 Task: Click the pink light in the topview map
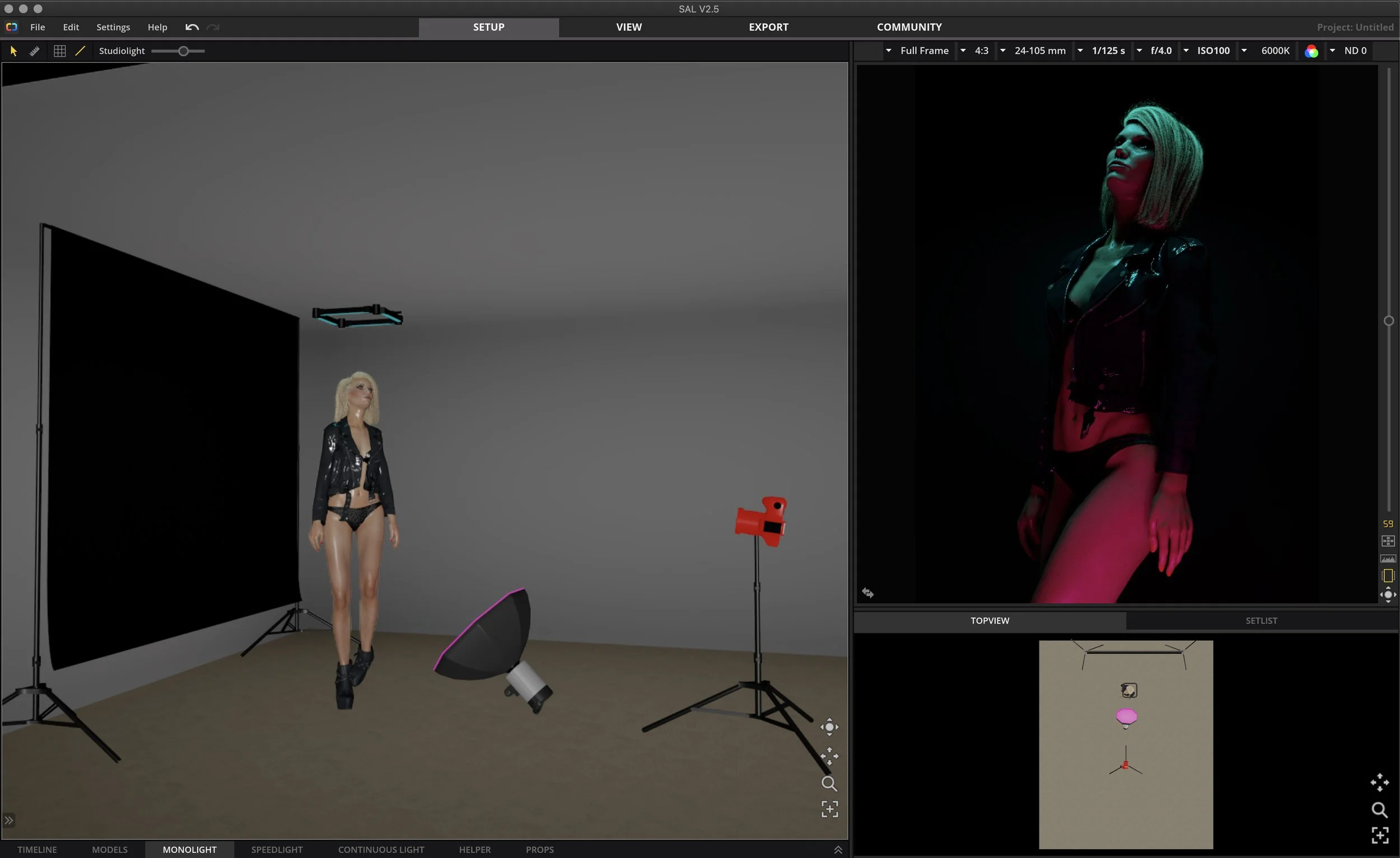tap(1126, 716)
